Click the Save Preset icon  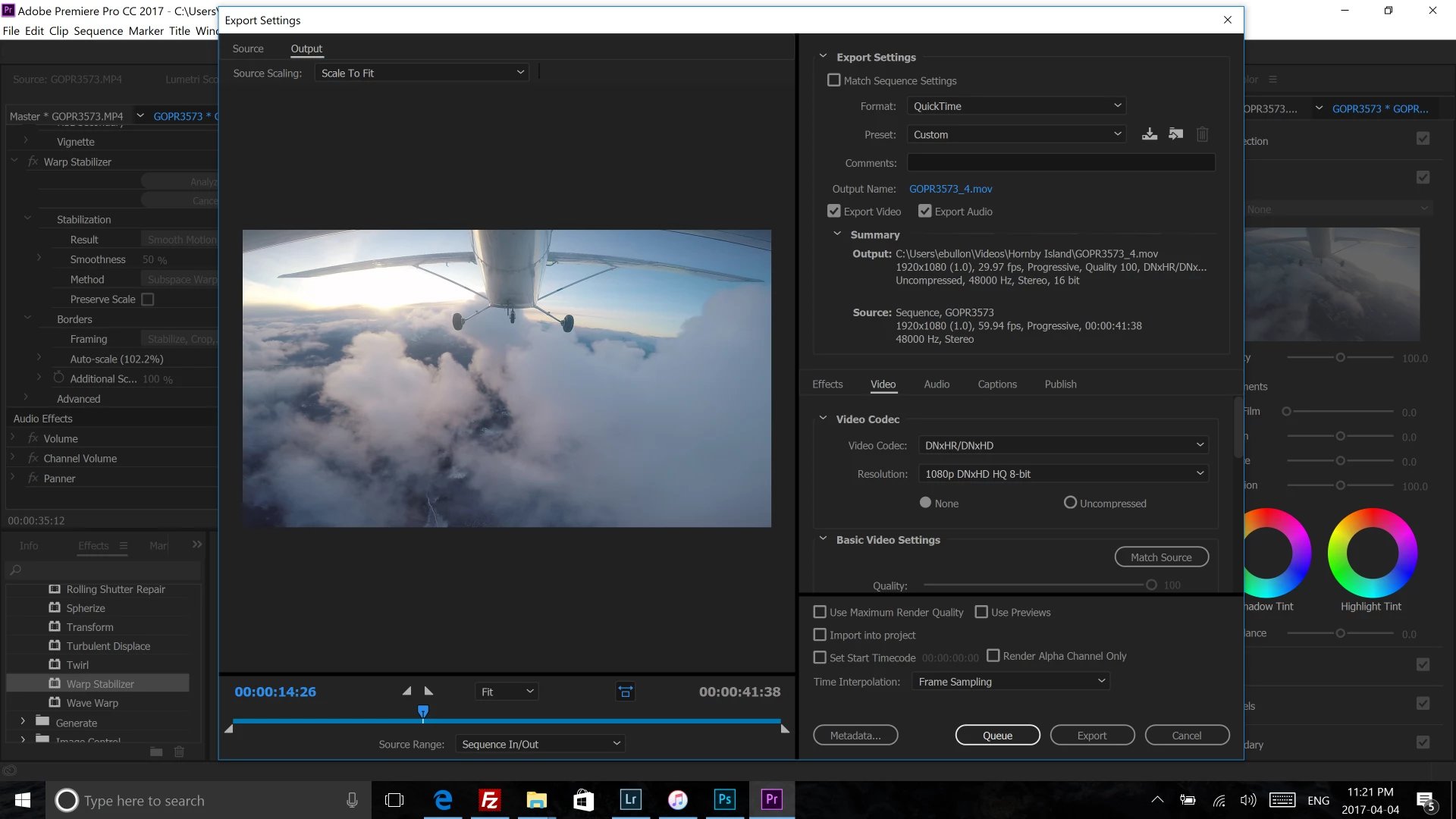coord(1150,134)
